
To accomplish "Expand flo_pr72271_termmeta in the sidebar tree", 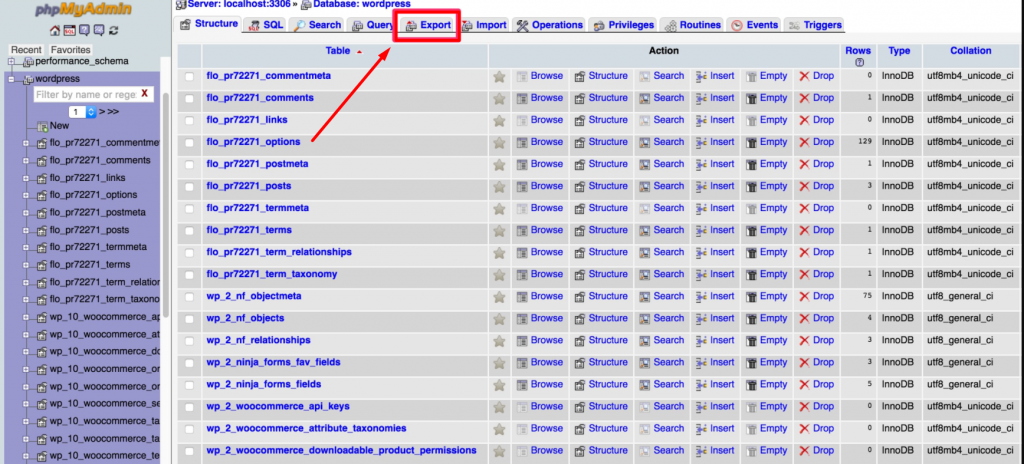I will 26,248.
